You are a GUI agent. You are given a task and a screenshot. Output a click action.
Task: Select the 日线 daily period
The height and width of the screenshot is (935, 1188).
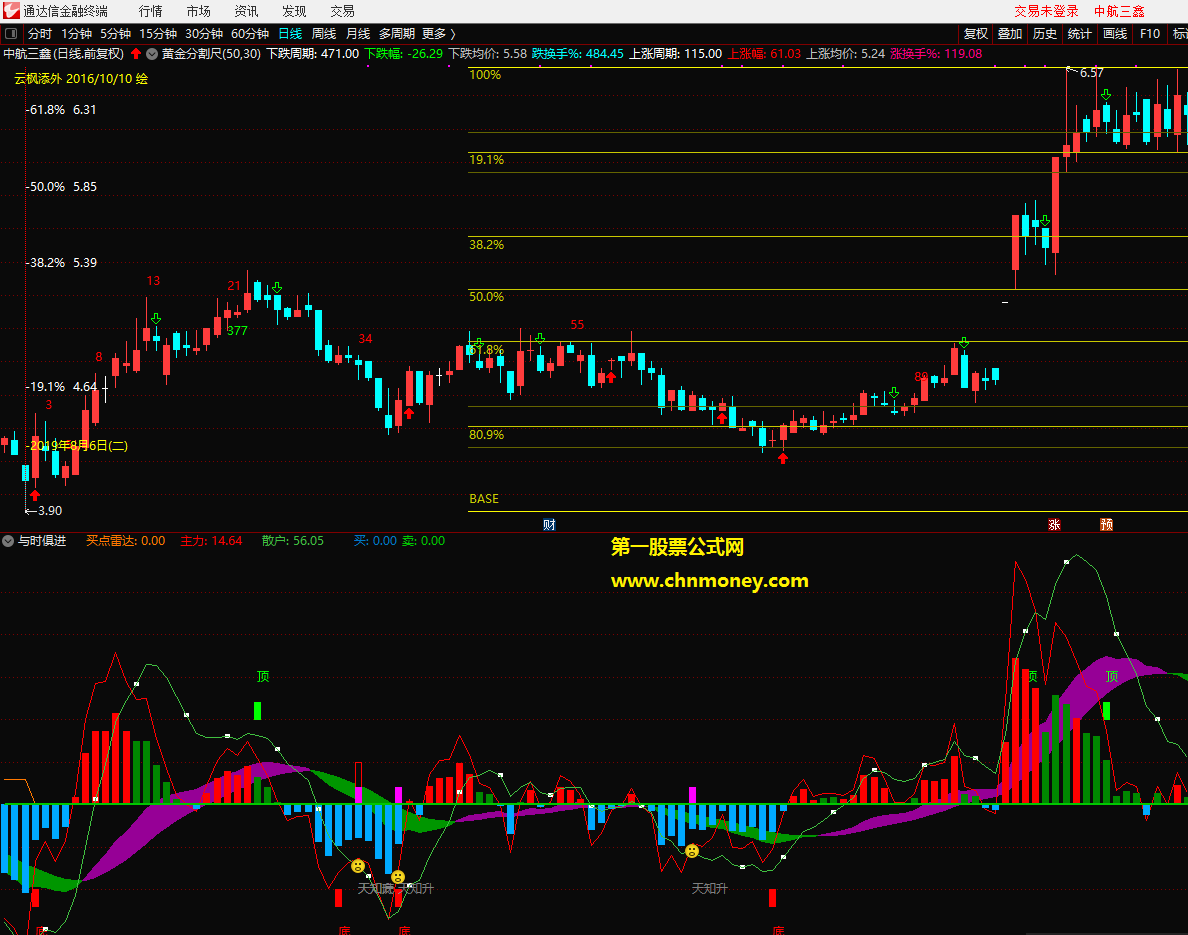pyautogui.click(x=290, y=33)
